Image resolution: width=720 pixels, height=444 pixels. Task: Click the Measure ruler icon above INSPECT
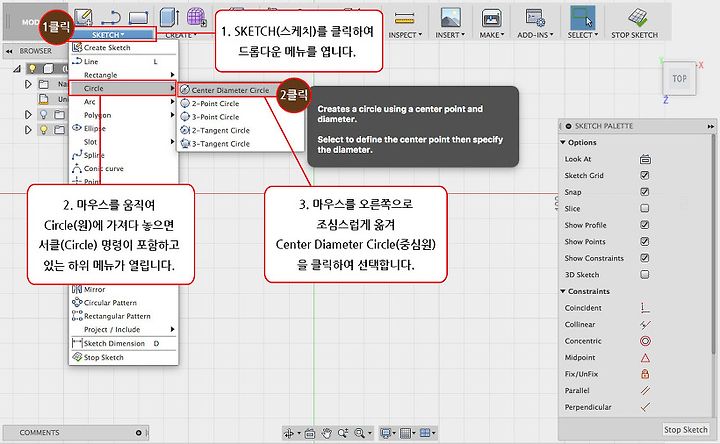tap(405, 18)
